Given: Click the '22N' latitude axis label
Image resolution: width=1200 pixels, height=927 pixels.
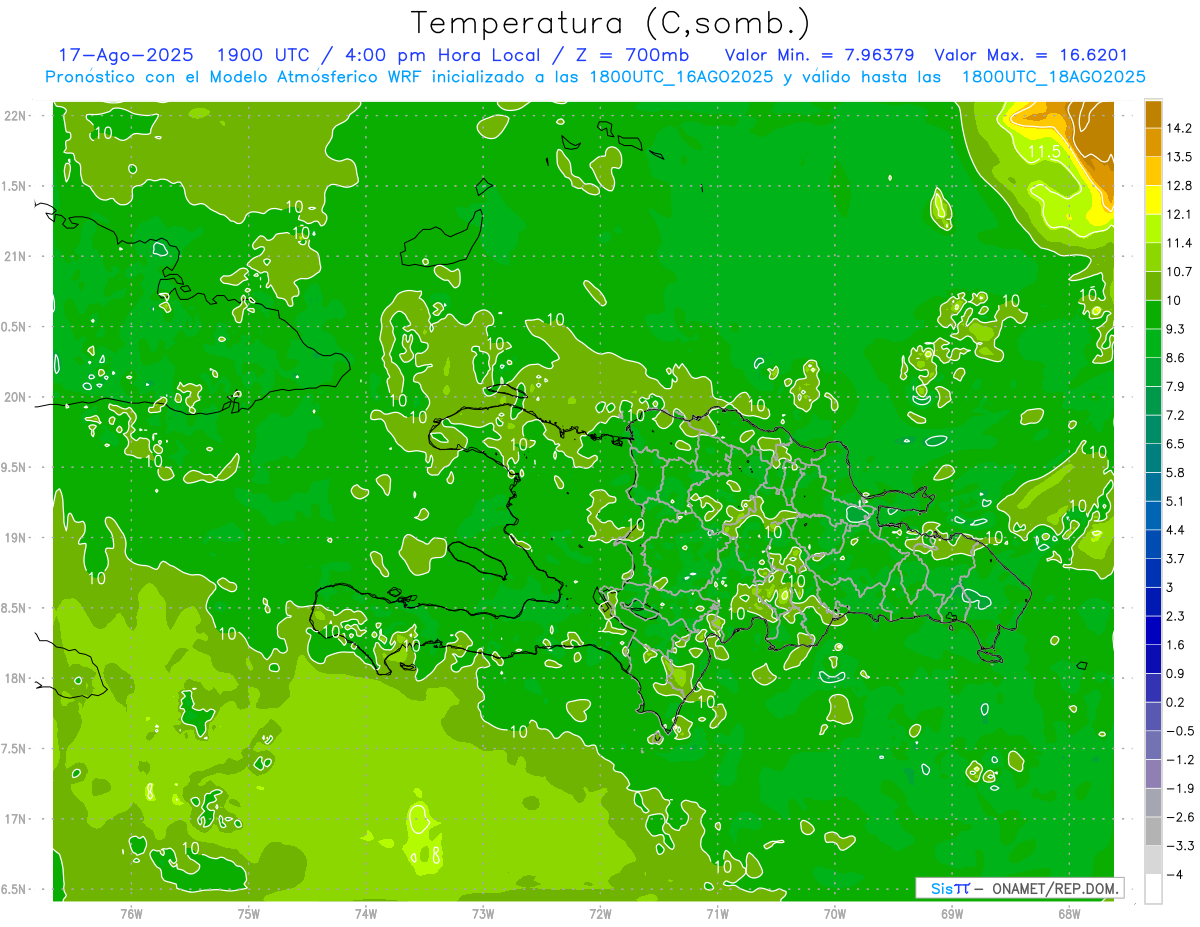Looking at the screenshot, I should pos(17,116).
